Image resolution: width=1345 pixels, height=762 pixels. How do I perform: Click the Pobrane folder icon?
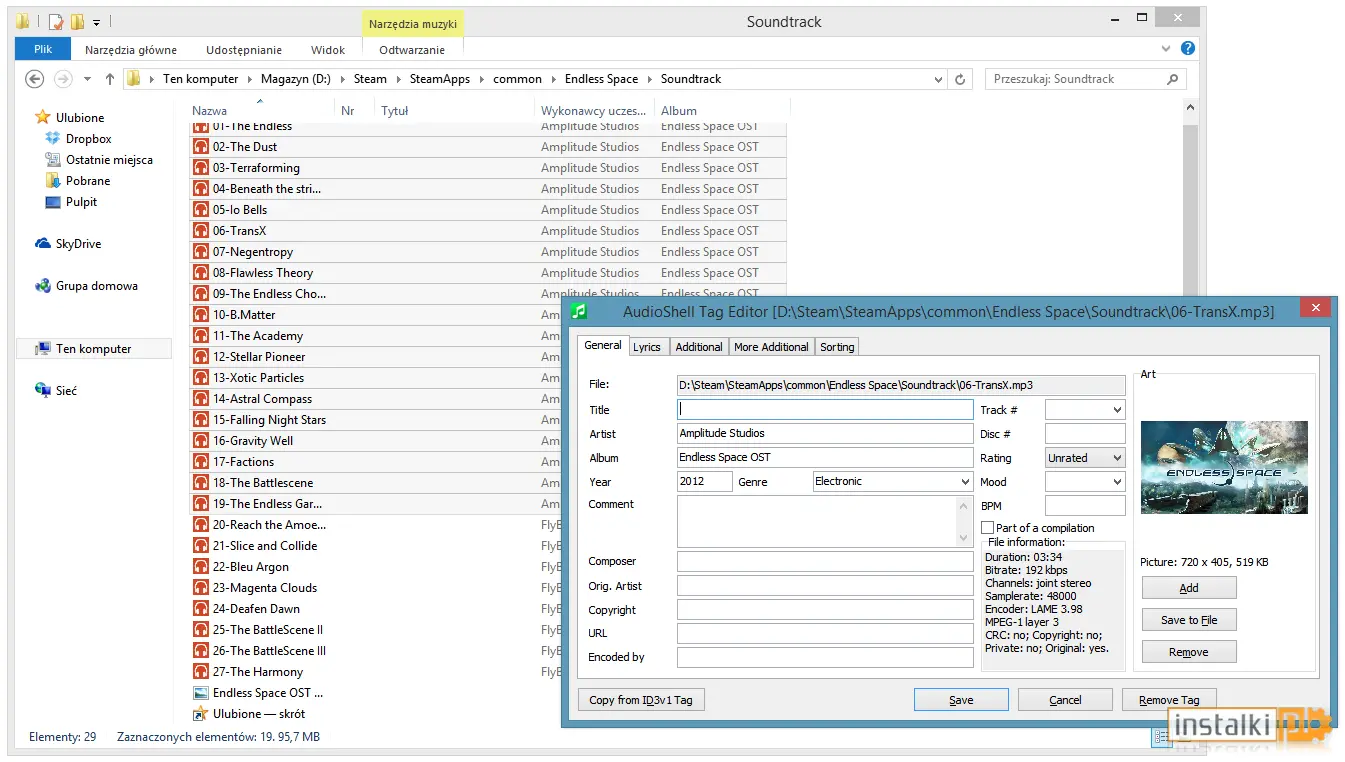click(x=53, y=181)
